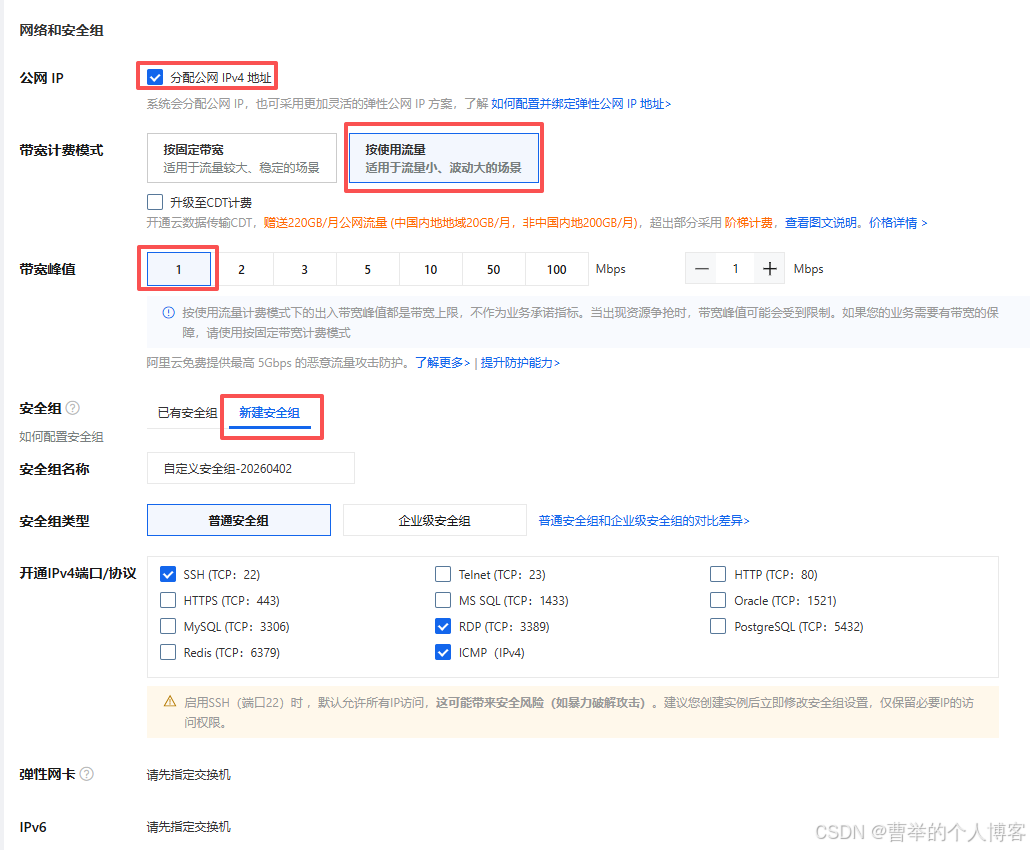1030x850 pixels.
Task: Switch to the 新建安全组 tab
Action: pyautogui.click(x=269, y=413)
